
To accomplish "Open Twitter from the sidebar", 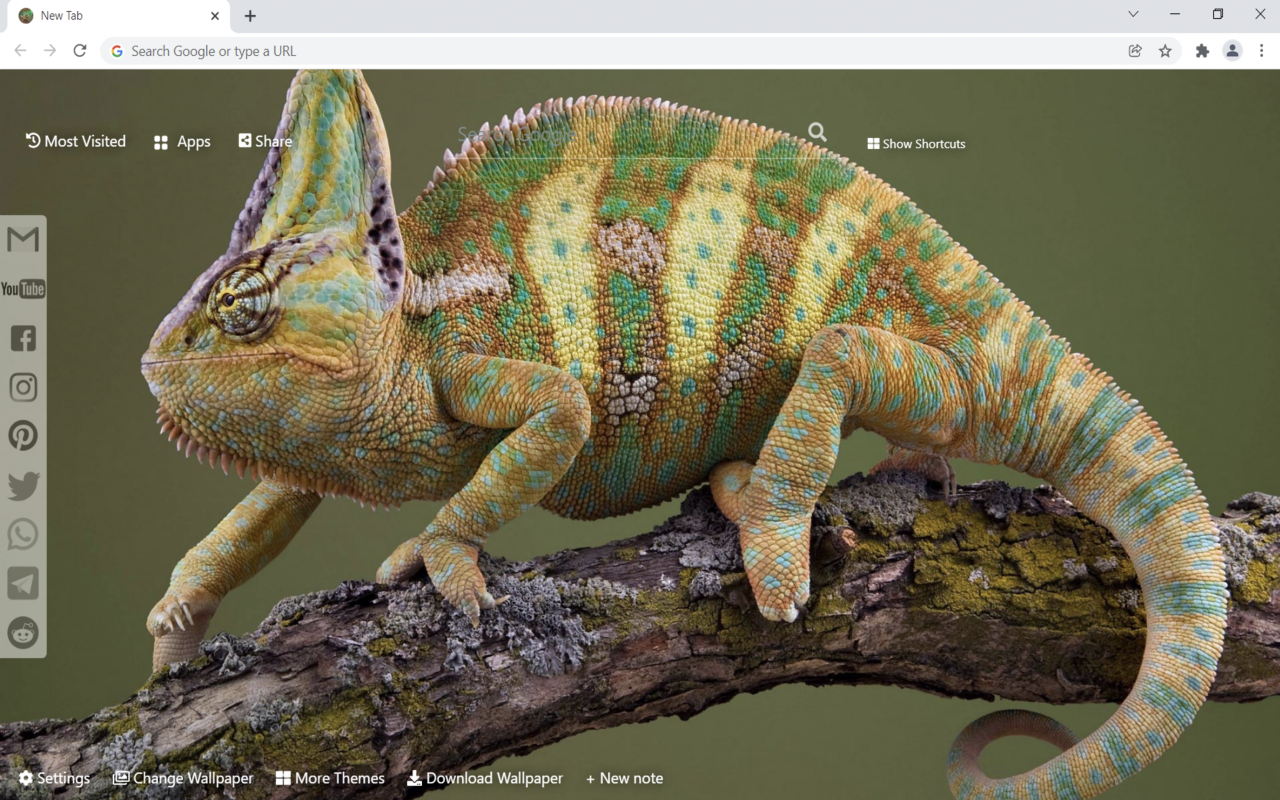I will tap(23, 486).
